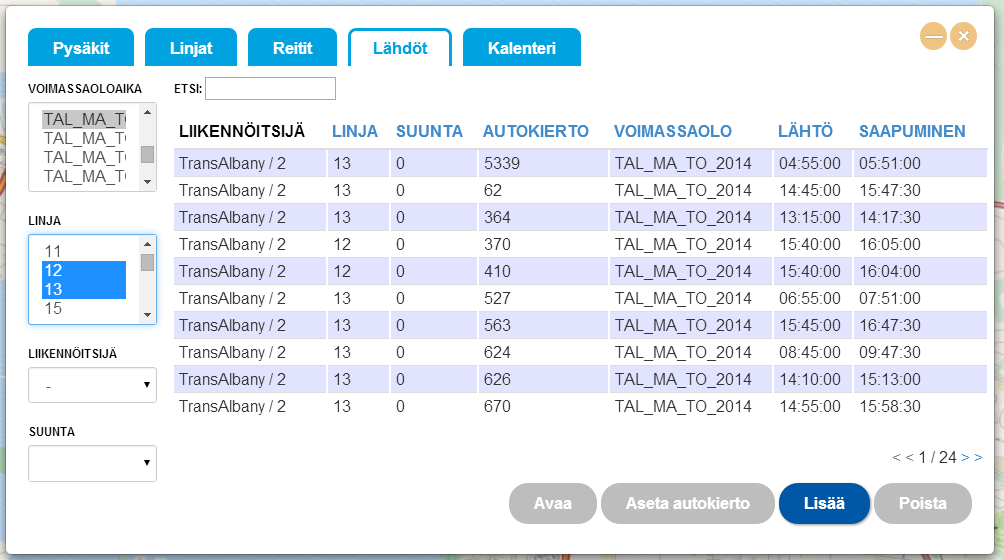Click the Linja list scrollbar thumb
Viewport: 1004px width, 560px height.
coord(147,262)
